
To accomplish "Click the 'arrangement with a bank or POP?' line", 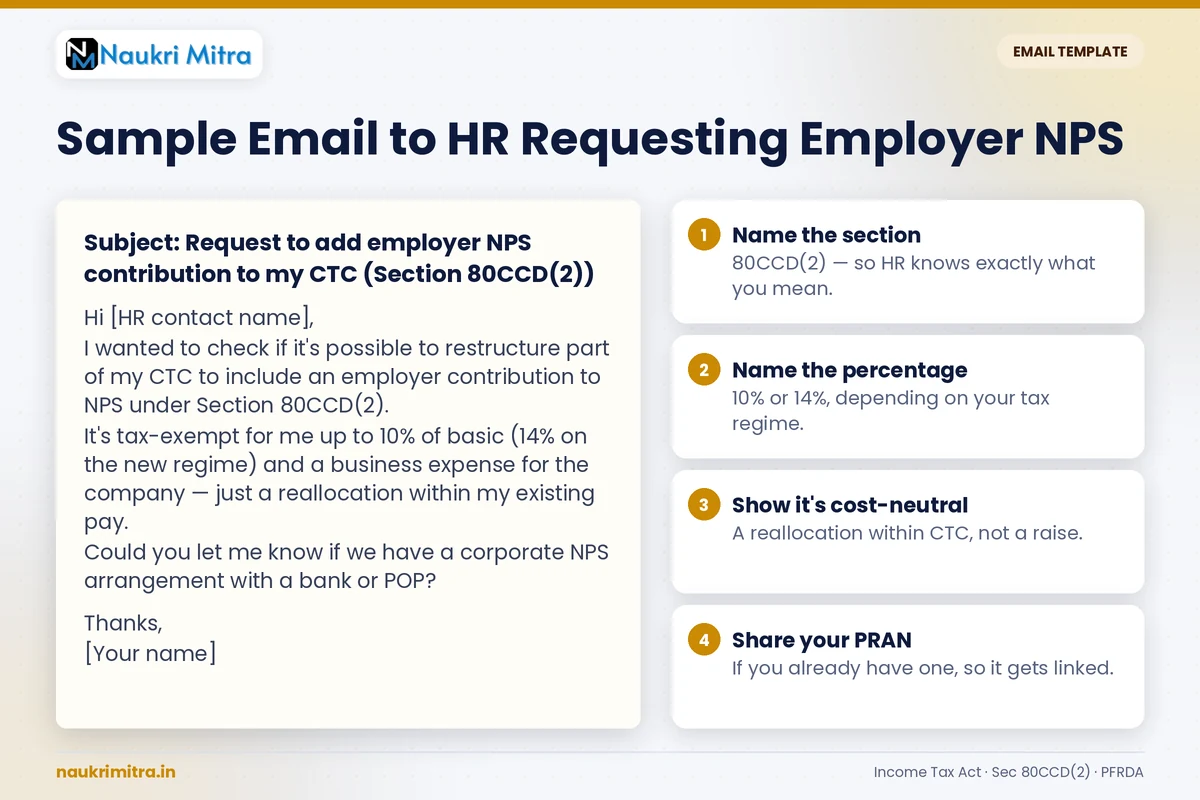I will 260,581.
